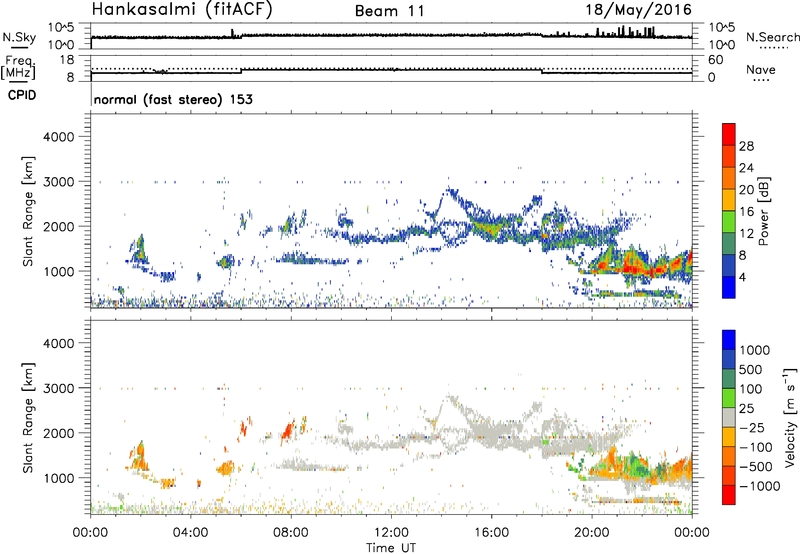Viewport: 800px width, 554px height.
Task: Click the dotted line sample under N.Search
Action: click(774, 47)
